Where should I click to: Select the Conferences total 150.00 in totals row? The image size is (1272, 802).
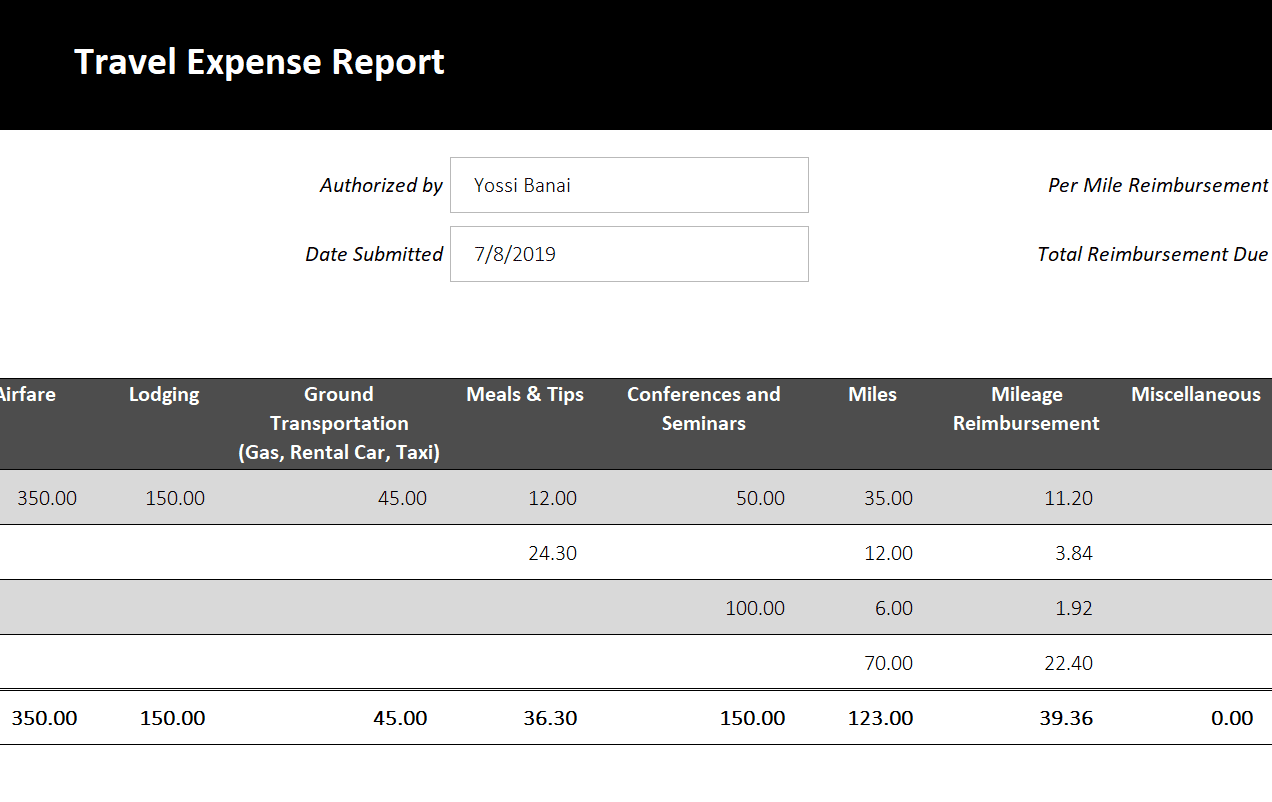(753, 718)
